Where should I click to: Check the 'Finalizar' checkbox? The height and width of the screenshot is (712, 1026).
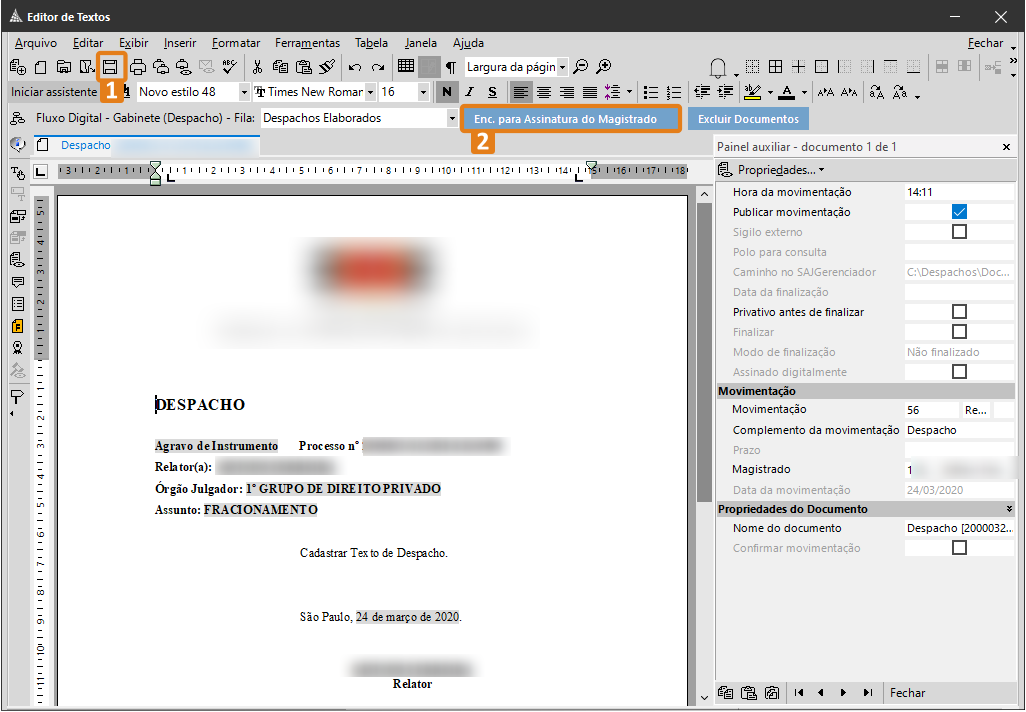(x=959, y=332)
